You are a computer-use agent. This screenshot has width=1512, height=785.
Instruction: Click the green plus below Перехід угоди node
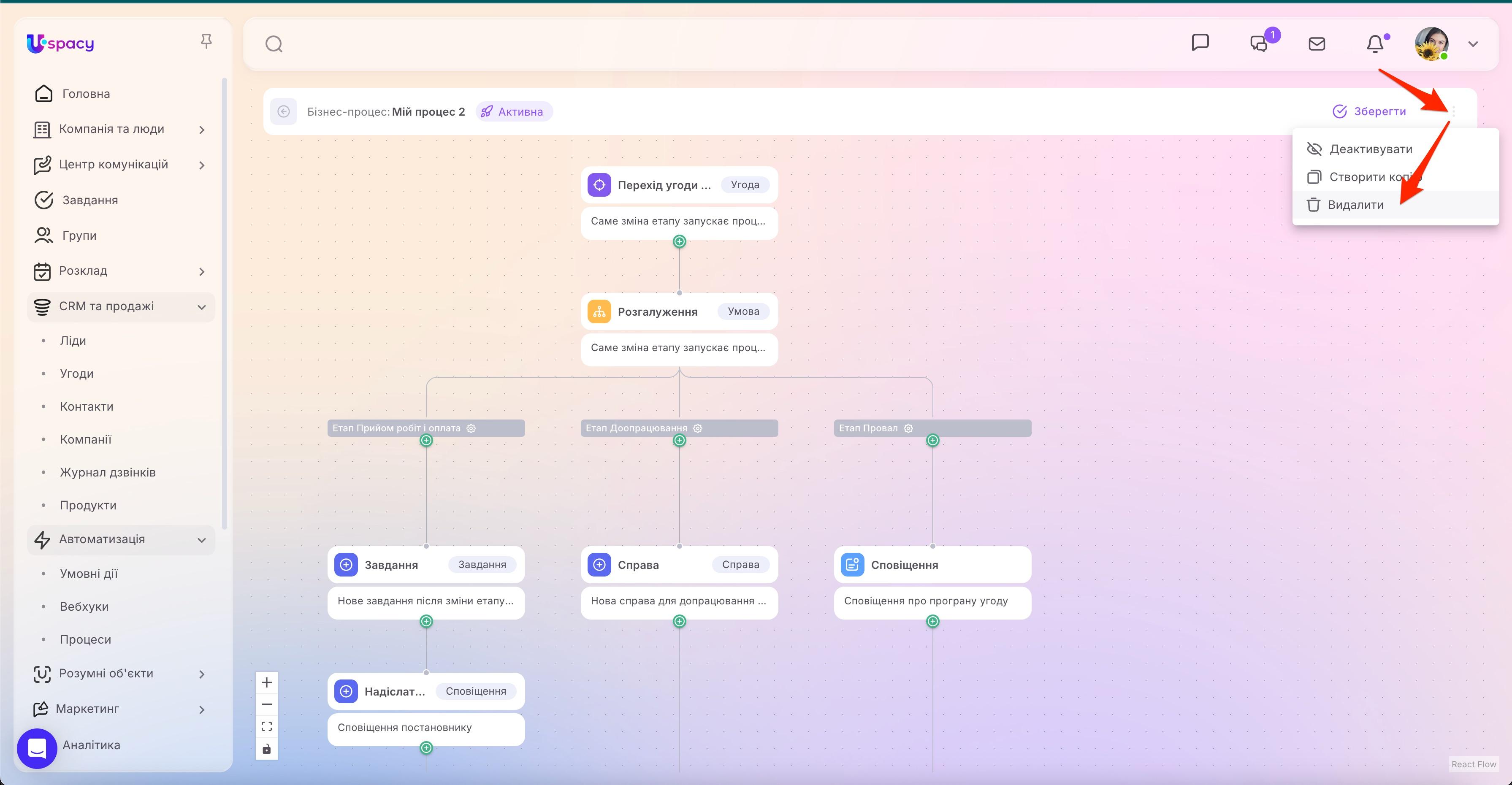point(679,241)
